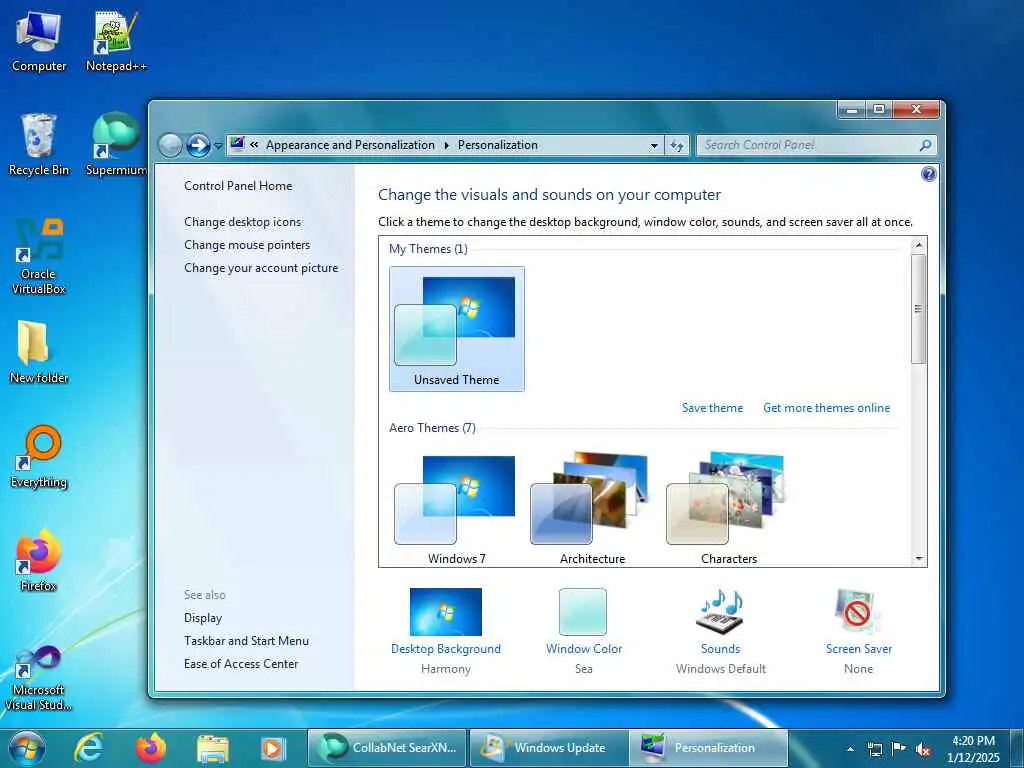
Task: Show hidden tray icons arrow
Action: tap(850, 749)
